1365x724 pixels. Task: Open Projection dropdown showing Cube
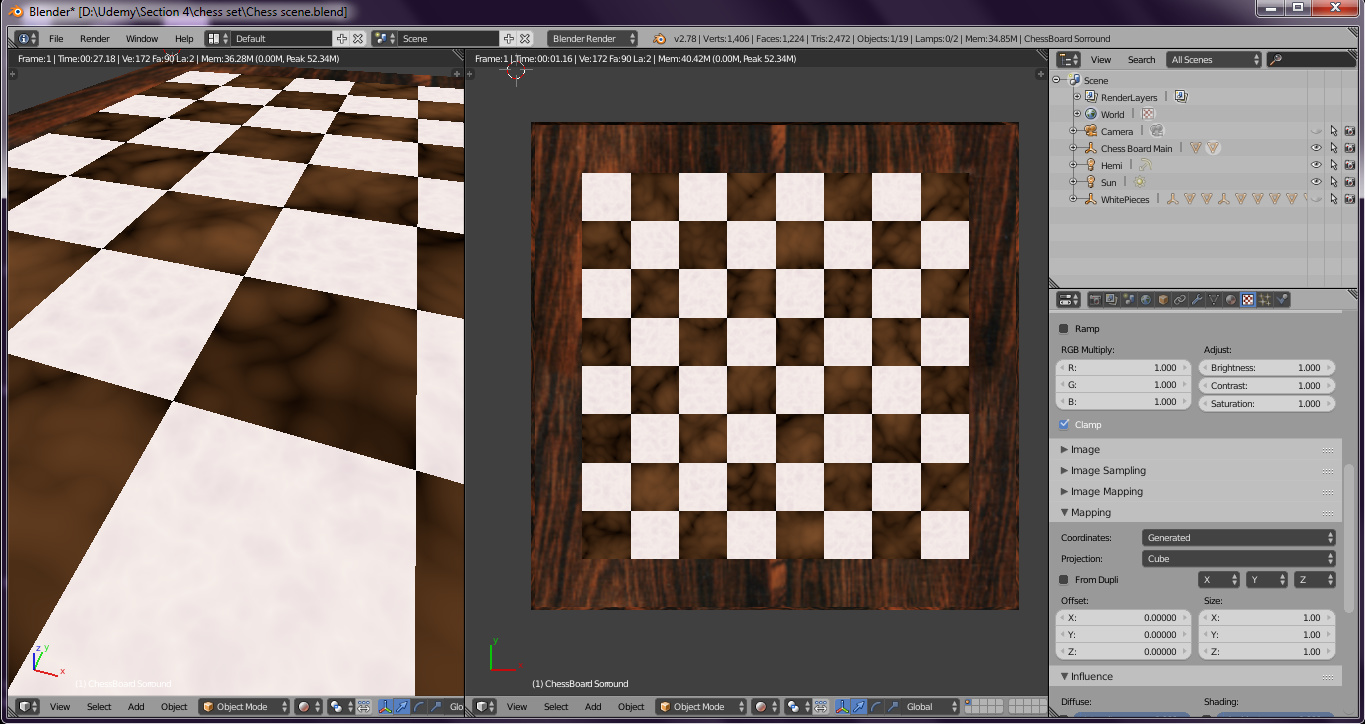point(1238,559)
